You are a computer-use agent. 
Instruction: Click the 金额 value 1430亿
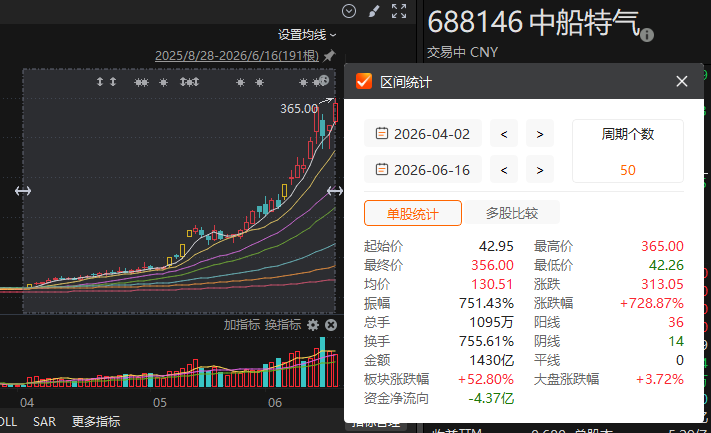[x=491, y=360]
